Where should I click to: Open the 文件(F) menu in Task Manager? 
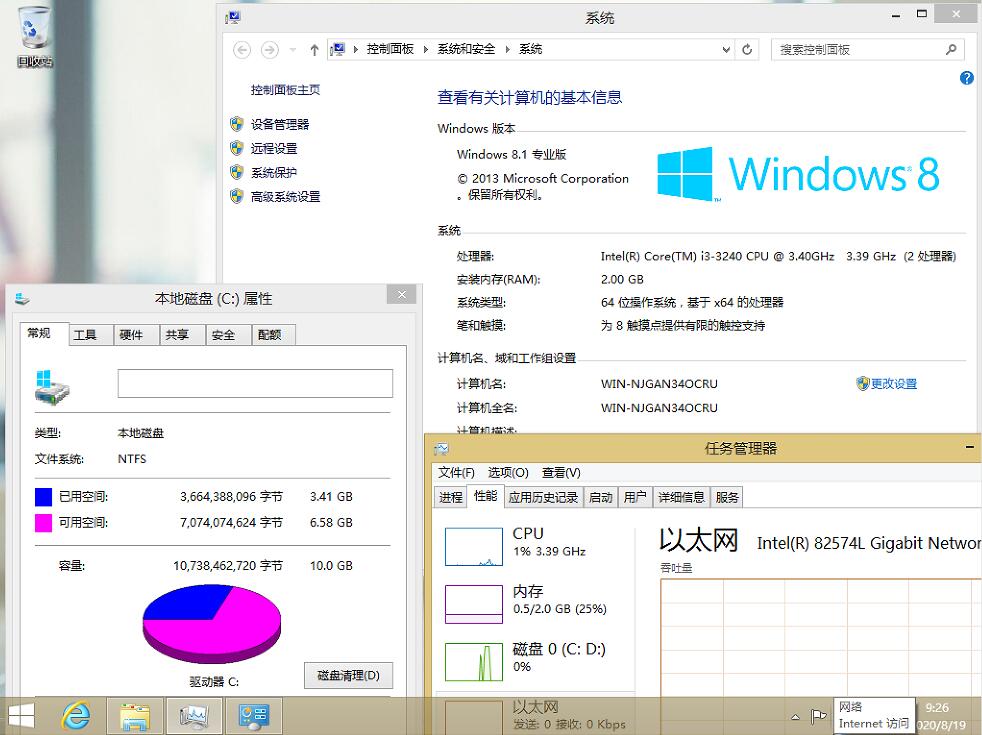pos(456,473)
